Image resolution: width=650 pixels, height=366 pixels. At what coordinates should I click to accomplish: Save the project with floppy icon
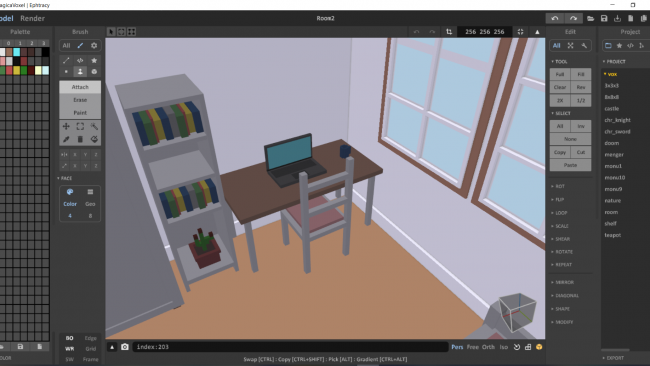(604, 18)
